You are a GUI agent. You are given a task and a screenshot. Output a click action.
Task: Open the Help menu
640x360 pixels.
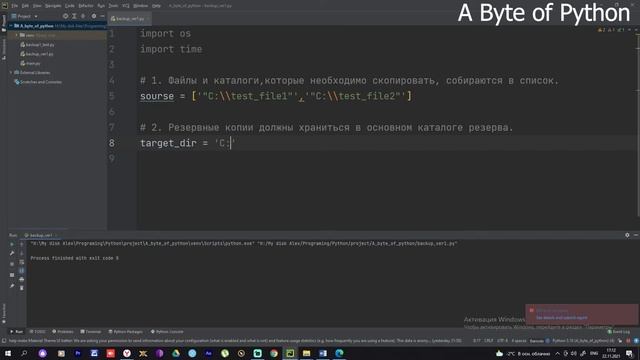point(156,6)
